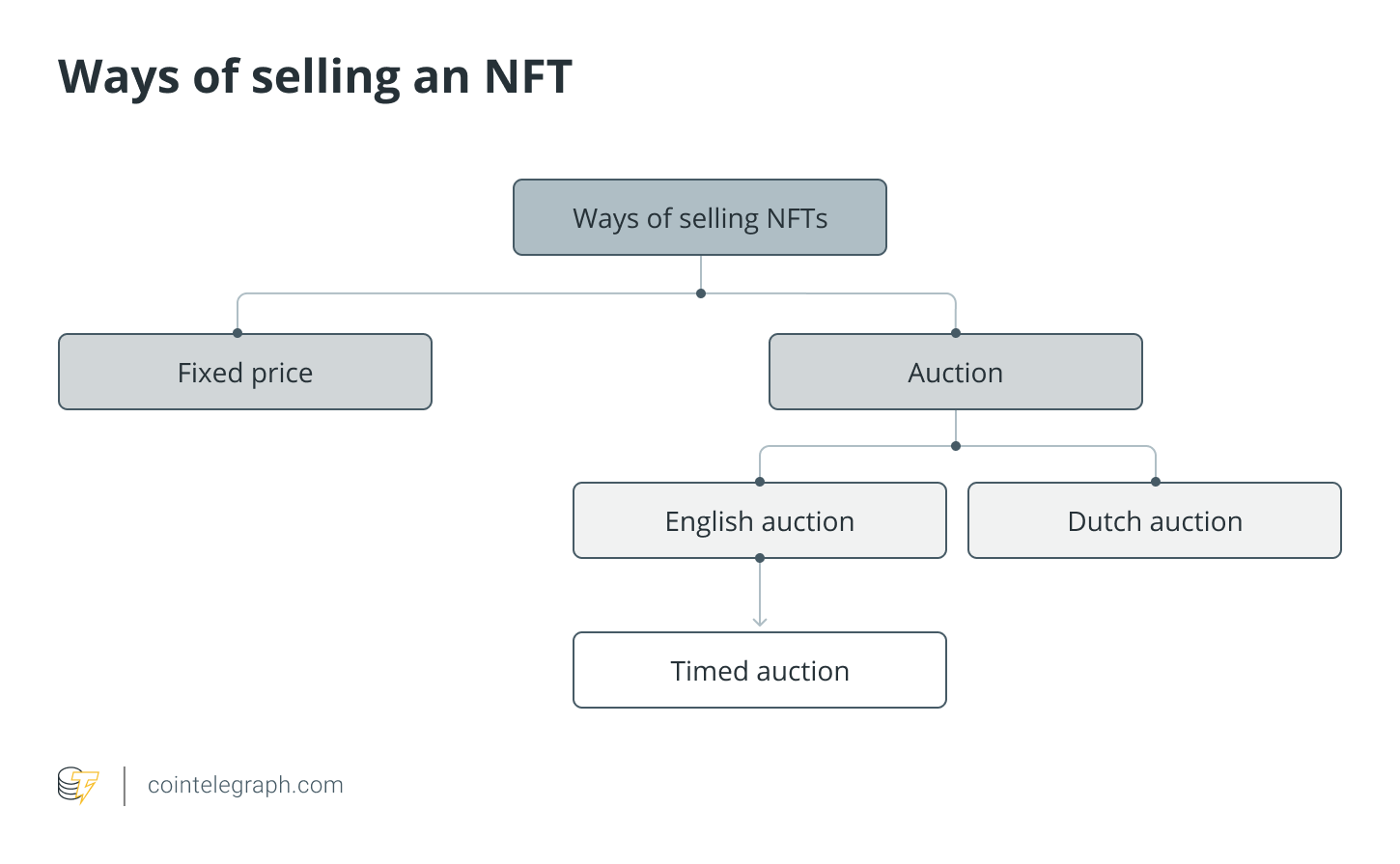Select the English auction box
The width and height of the screenshot is (1400, 864).
[760, 520]
